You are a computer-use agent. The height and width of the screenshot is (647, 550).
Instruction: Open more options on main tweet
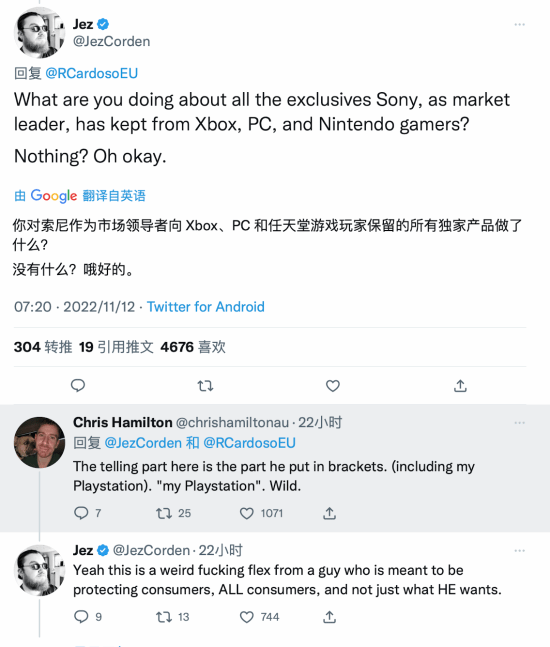tap(519, 25)
